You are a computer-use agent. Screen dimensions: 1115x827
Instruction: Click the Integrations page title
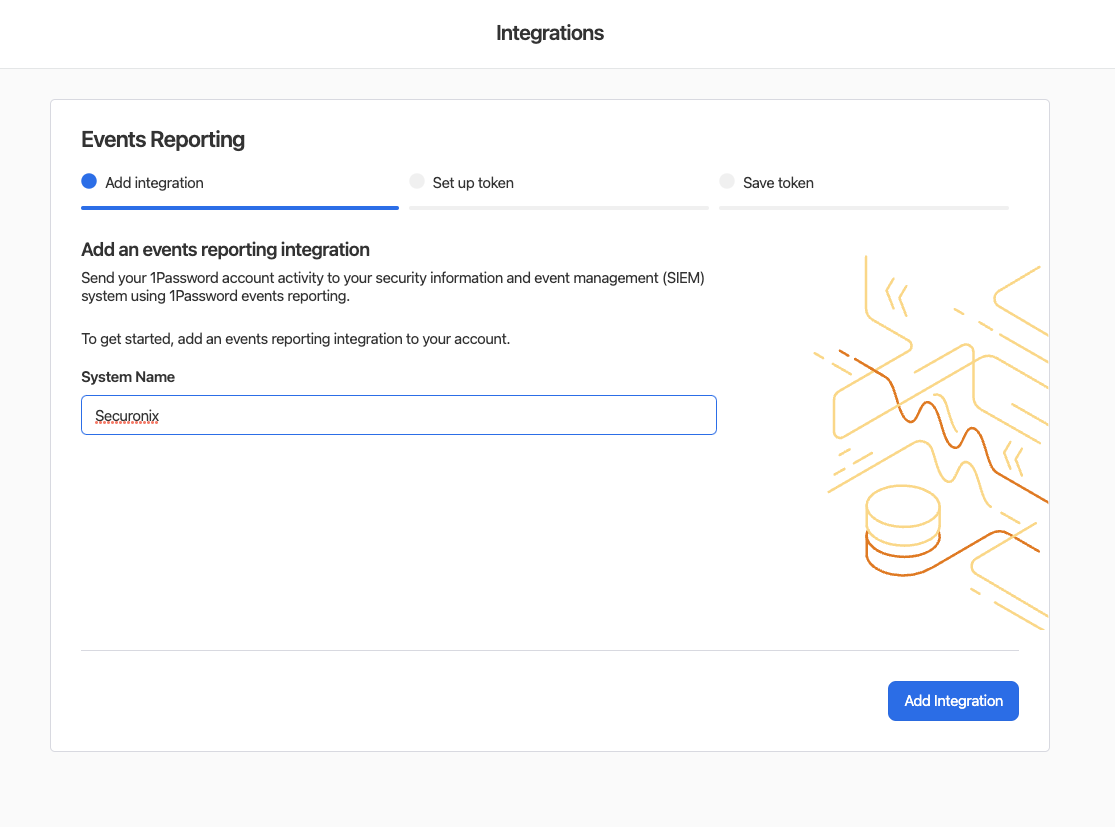[550, 33]
